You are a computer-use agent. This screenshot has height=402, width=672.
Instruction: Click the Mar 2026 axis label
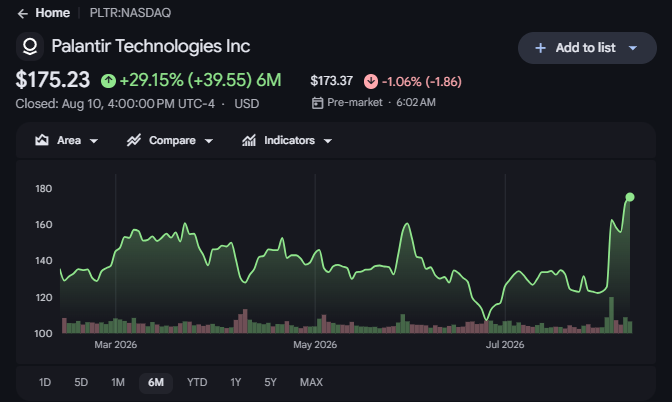click(x=116, y=345)
